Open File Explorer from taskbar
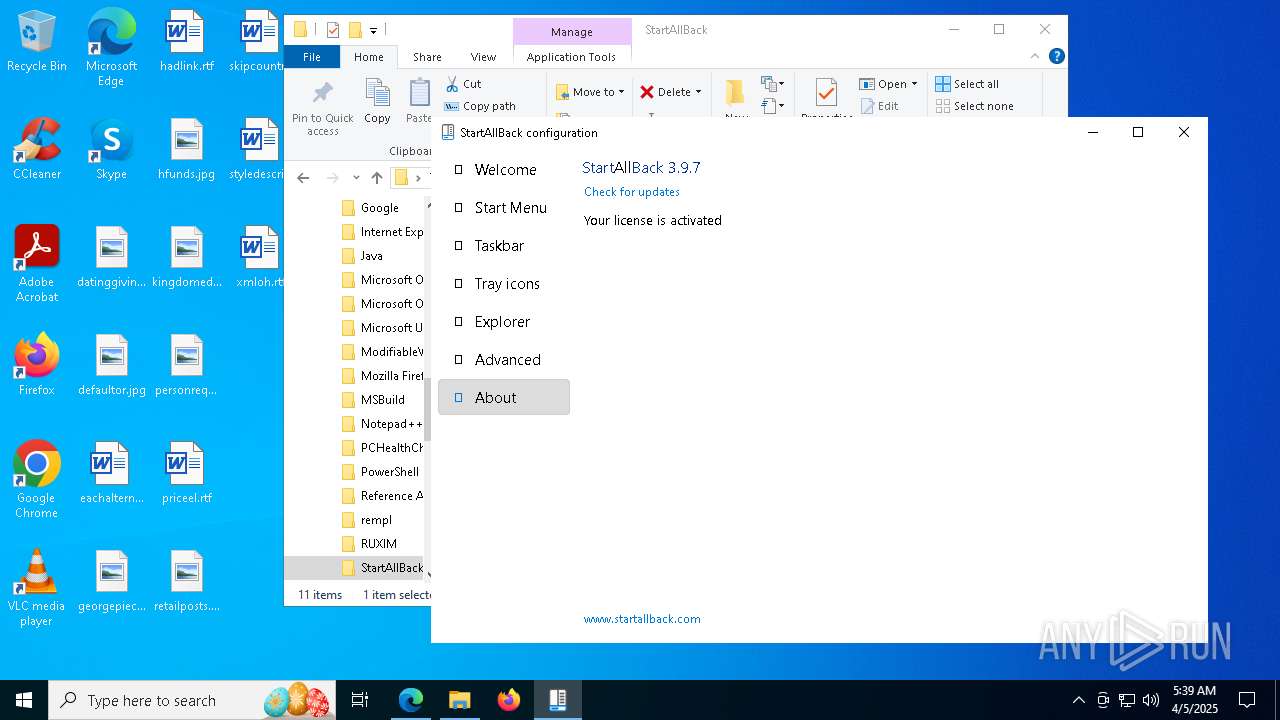Viewport: 1280px width, 720px height. pos(460,700)
